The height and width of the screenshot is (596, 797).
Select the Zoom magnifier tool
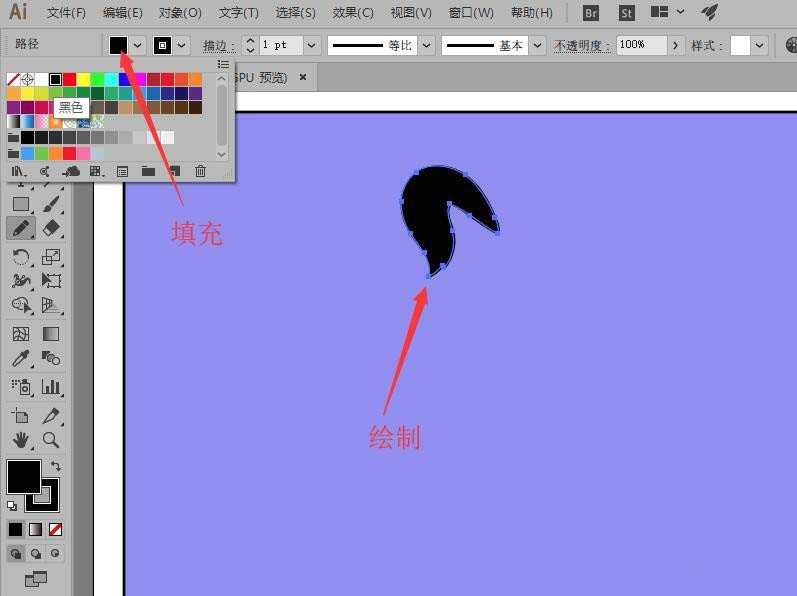pyautogui.click(x=51, y=440)
